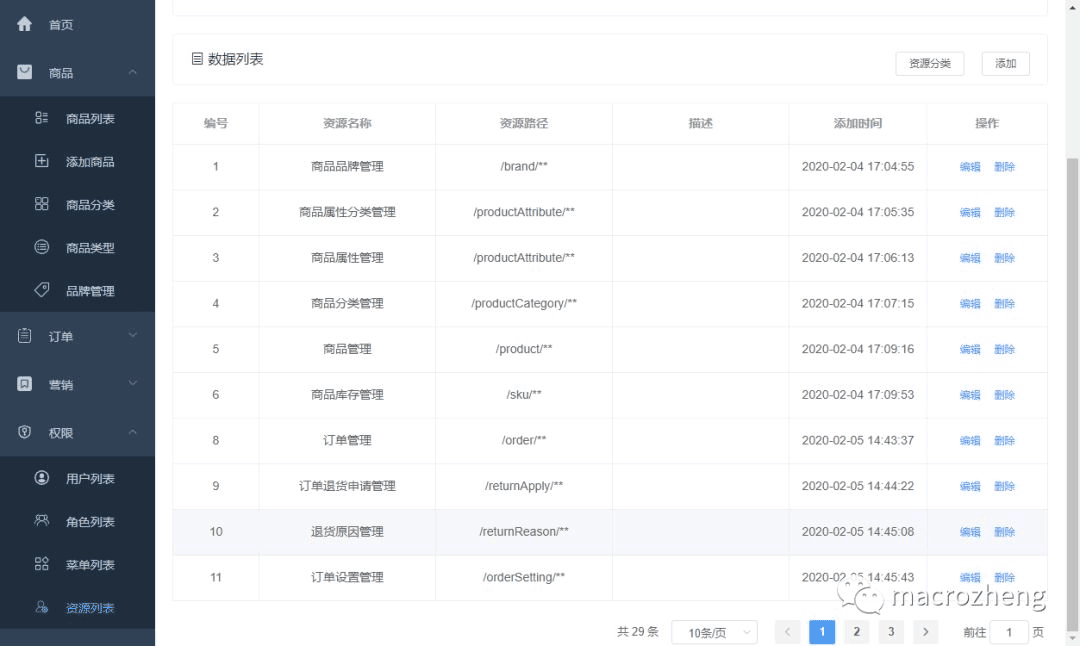Click the /returnReason/** path cell
The image size is (1080, 646).
coord(523,531)
